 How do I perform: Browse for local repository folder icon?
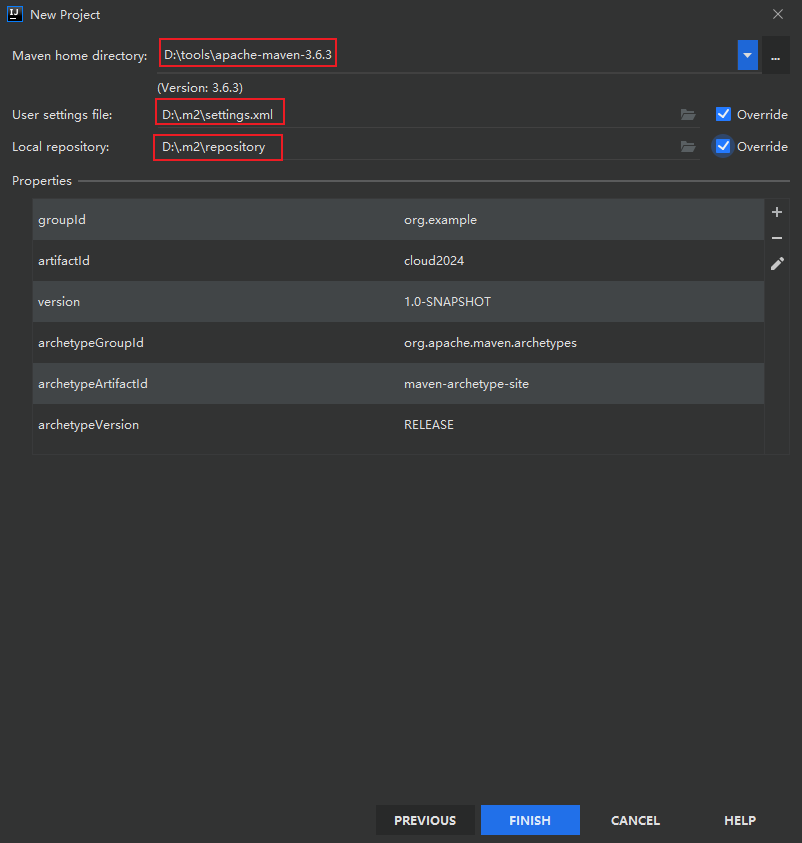coord(688,147)
